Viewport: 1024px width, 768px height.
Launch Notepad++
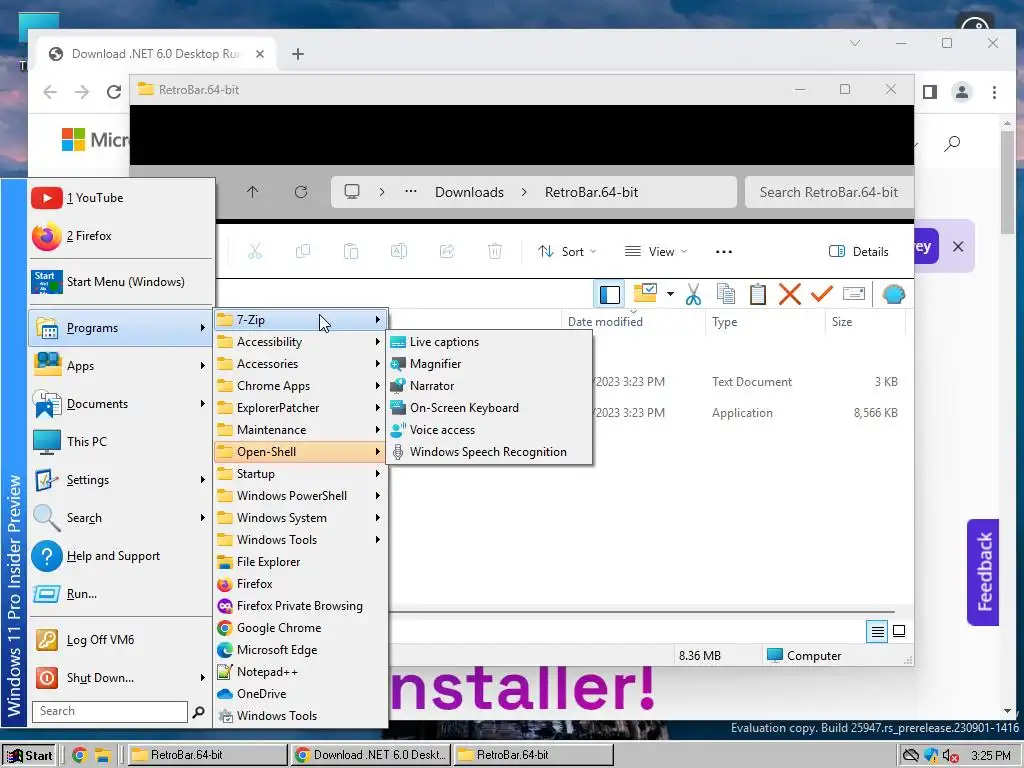coord(300,672)
